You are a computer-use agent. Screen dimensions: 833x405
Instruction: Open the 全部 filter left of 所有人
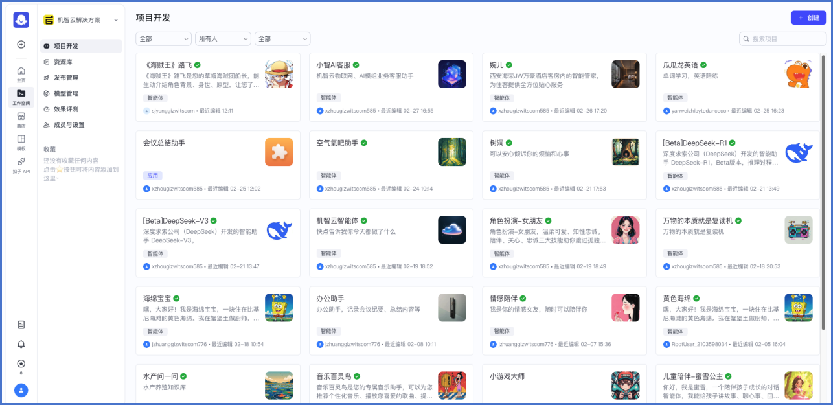tap(164, 39)
